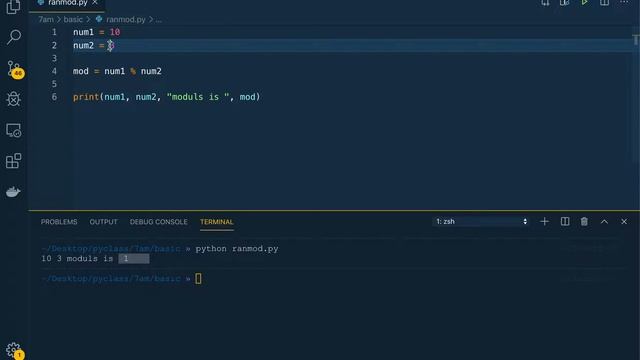The image size is (640, 360).
Task: Click the print keyword on line 6
Action: tap(86, 97)
